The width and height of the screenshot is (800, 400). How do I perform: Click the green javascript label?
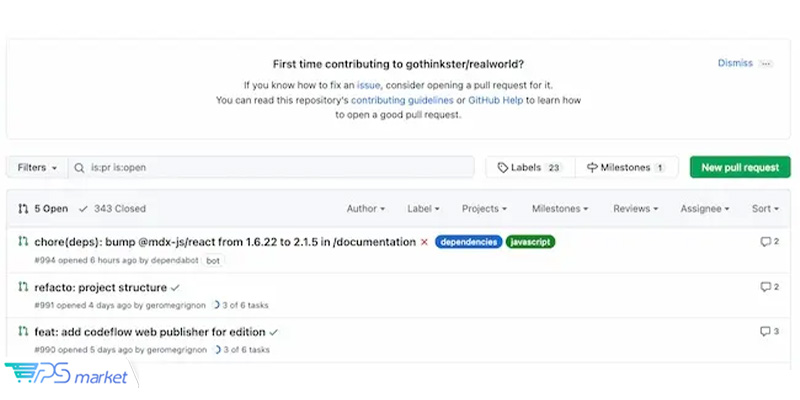531,242
